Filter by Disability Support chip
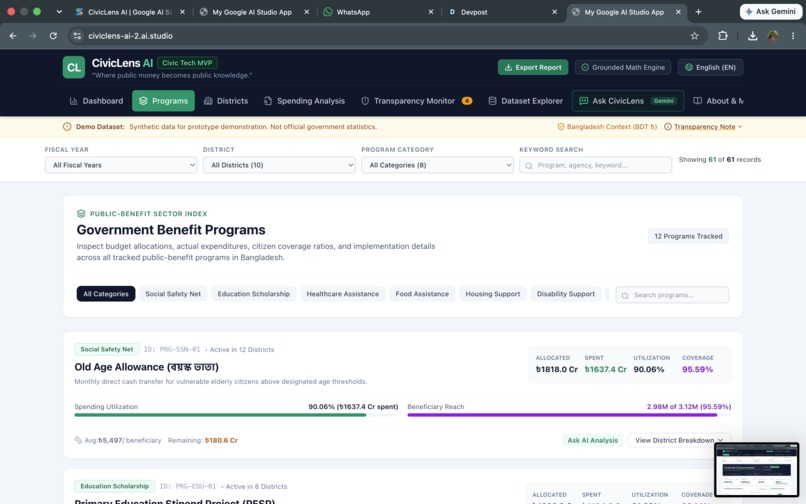Screen dimensions: 806x504 tap(565, 294)
